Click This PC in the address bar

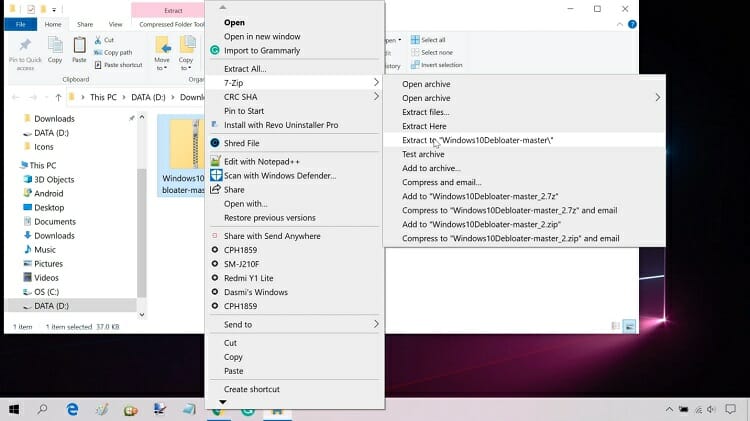(103, 97)
